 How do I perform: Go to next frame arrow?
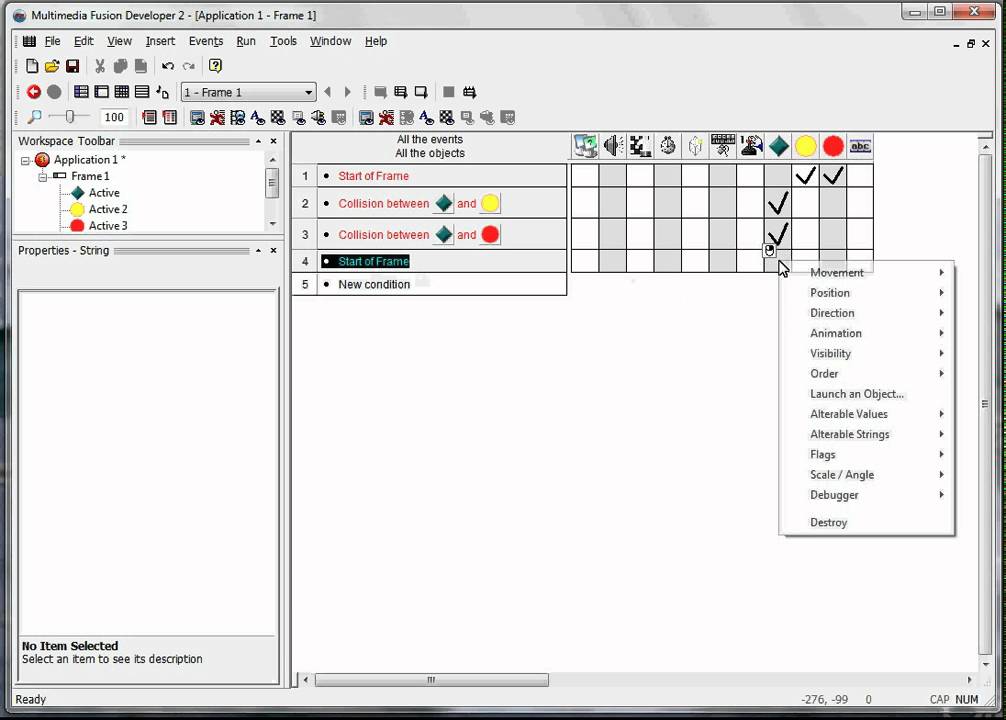tap(348, 92)
